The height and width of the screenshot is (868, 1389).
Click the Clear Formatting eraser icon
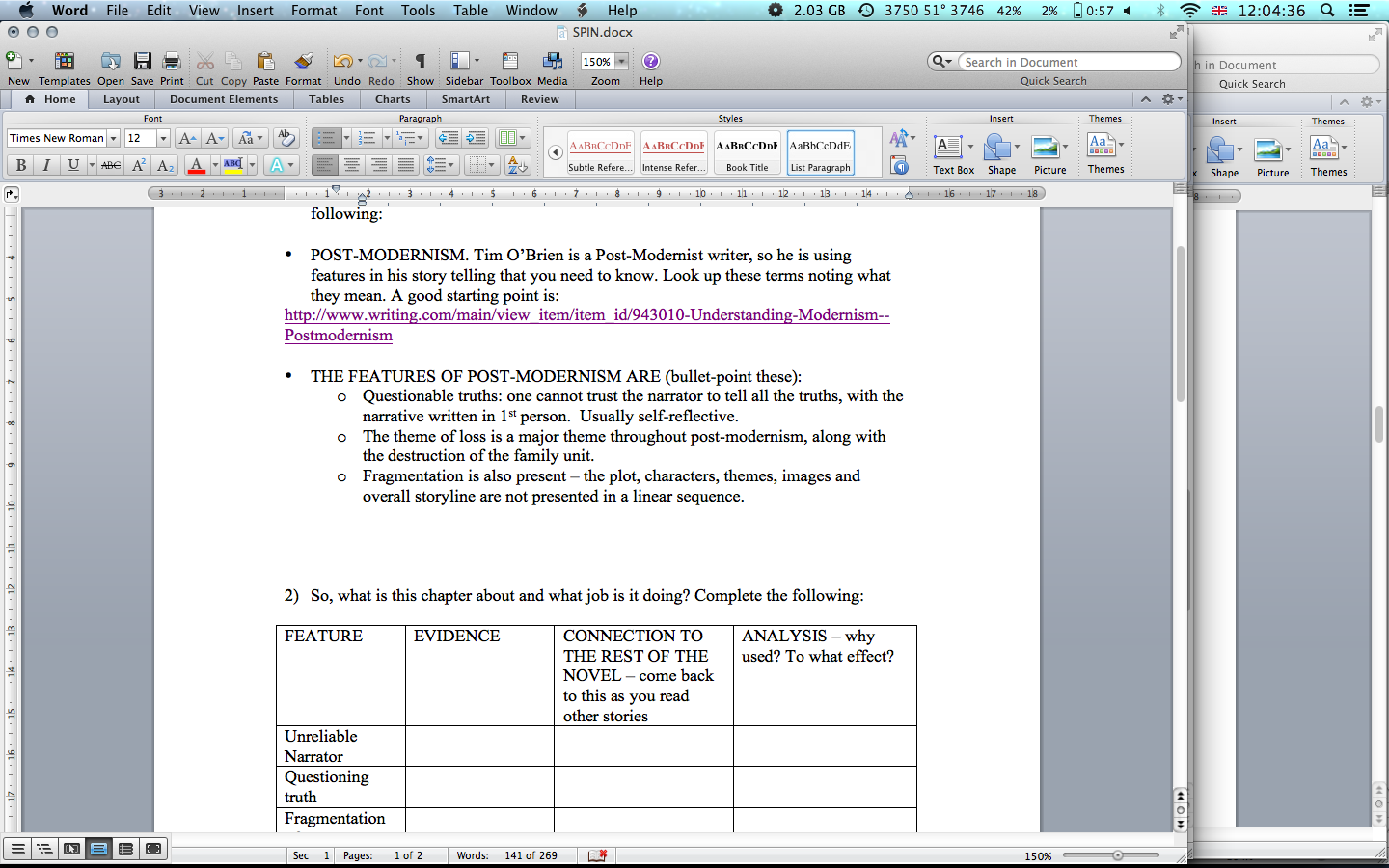285,138
